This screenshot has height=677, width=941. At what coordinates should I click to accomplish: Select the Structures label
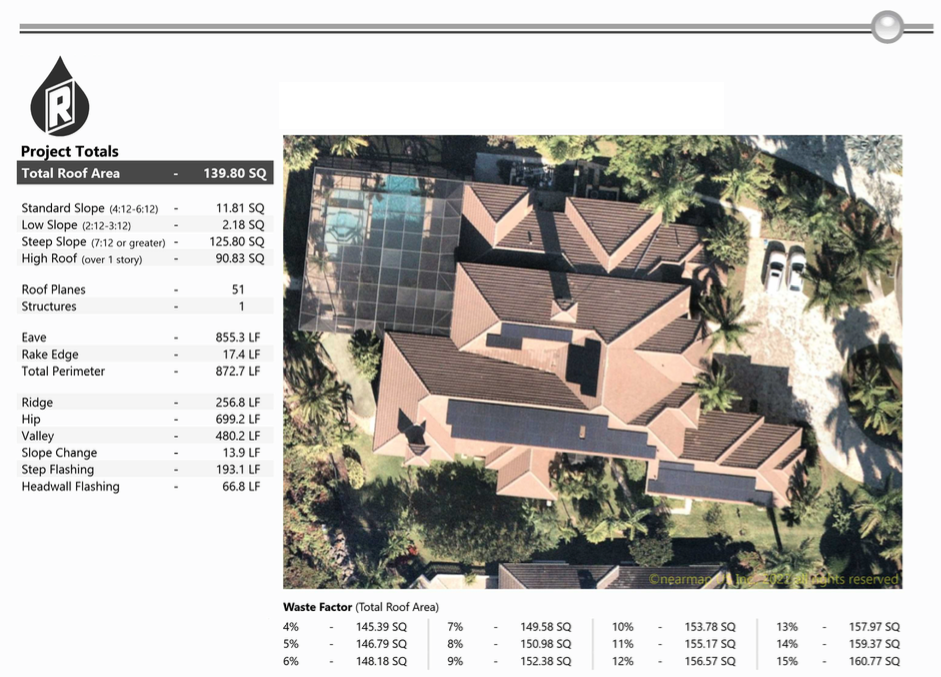point(49,307)
